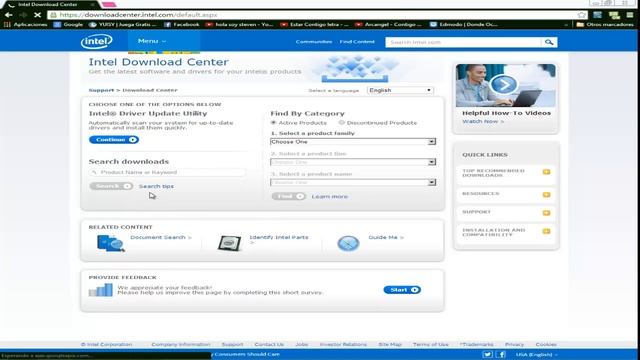Click the bookmark star in address bar
The width and height of the screenshot is (640, 360).
581,15
